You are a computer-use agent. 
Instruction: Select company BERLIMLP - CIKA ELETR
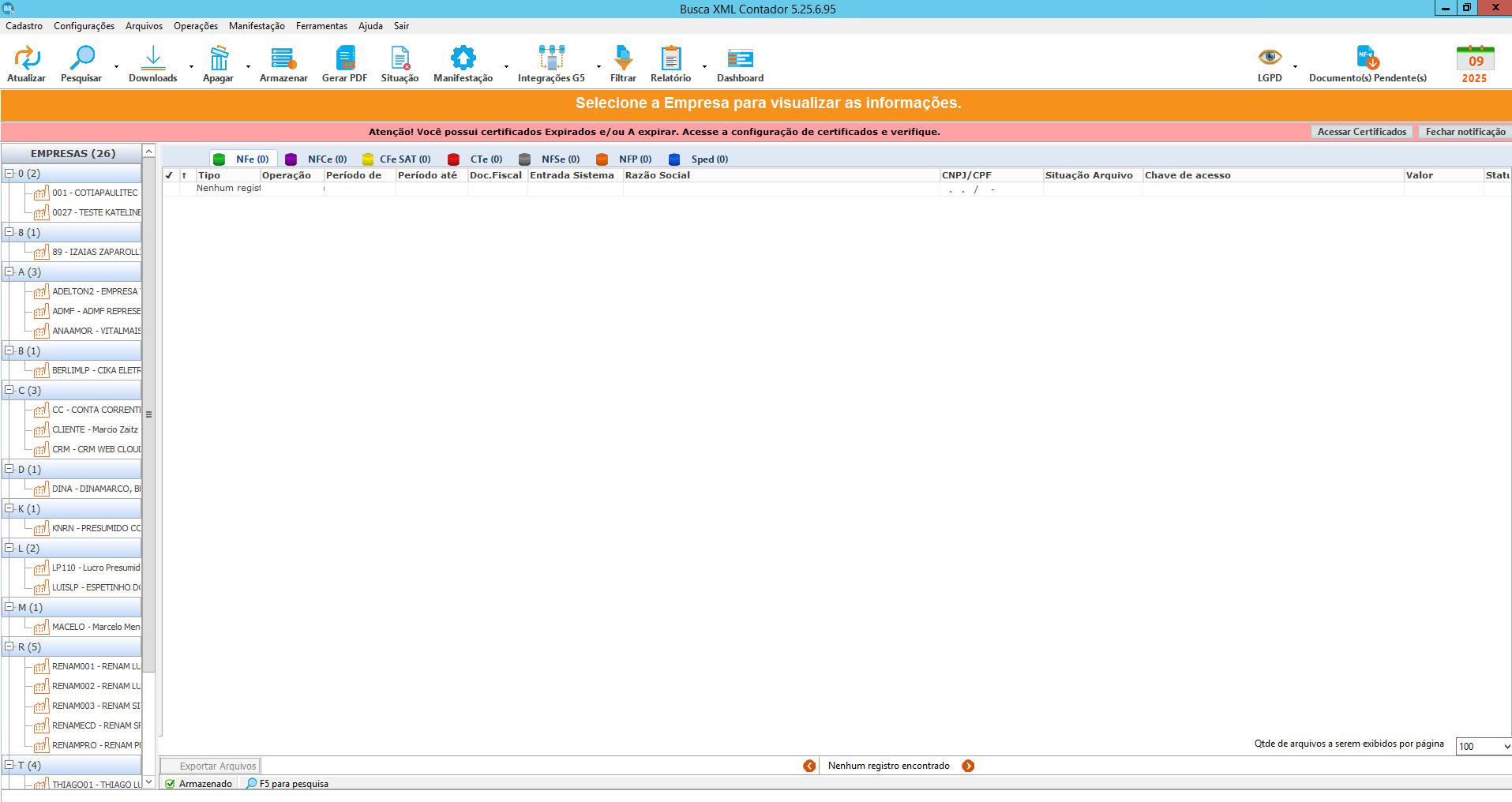point(87,370)
